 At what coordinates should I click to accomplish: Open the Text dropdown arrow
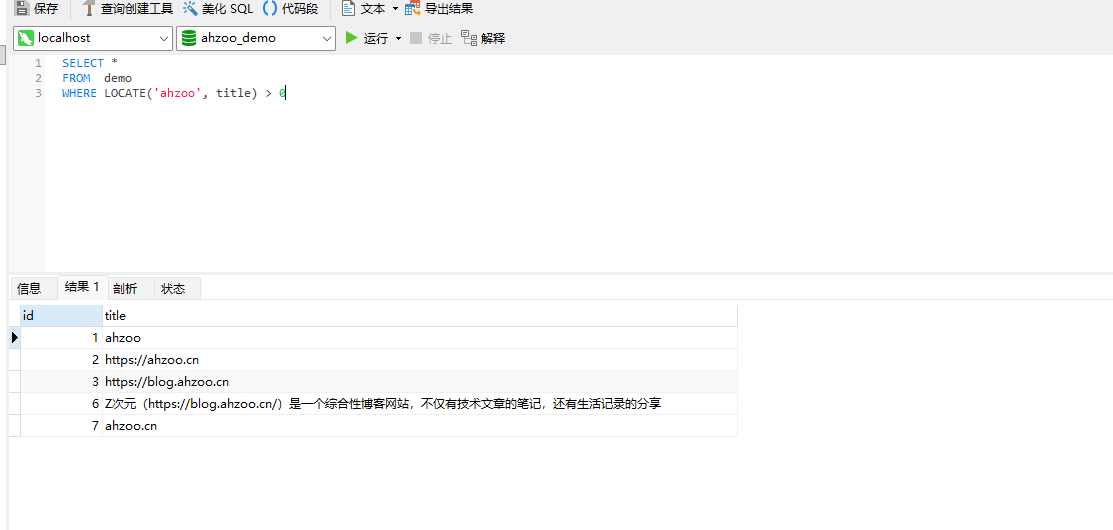395,8
